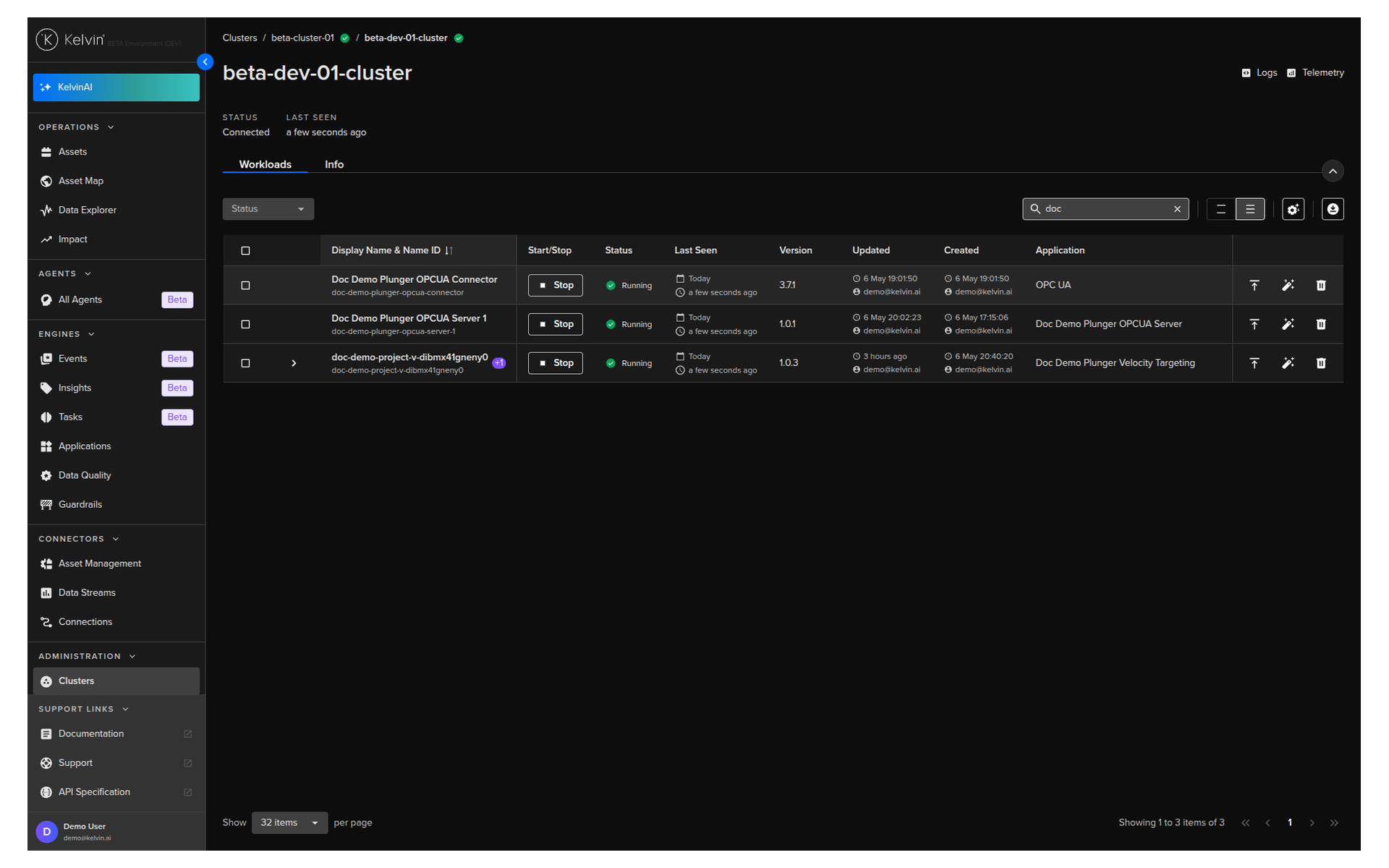Select page 1 in pagination
The image size is (1389, 868).
point(1290,823)
